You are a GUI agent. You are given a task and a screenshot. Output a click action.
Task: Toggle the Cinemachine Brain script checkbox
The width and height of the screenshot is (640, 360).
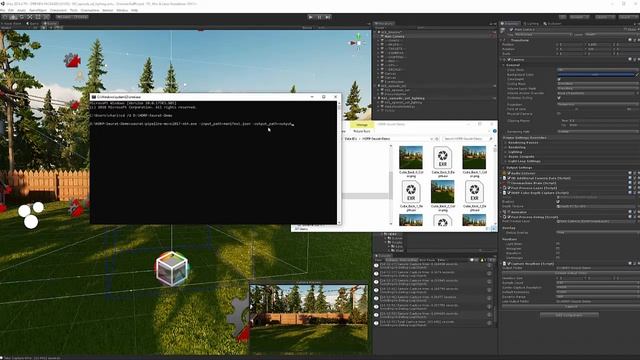click(x=509, y=183)
